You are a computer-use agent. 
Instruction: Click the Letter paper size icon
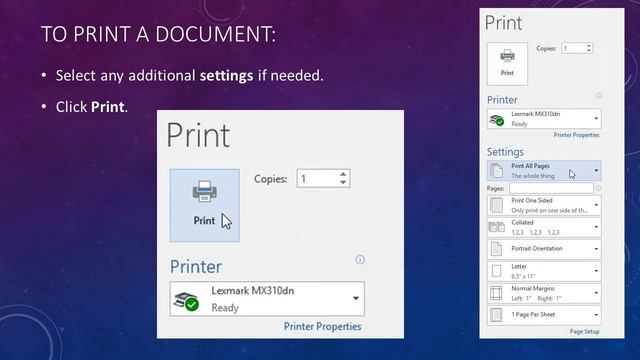pyautogui.click(x=496, y=271)
